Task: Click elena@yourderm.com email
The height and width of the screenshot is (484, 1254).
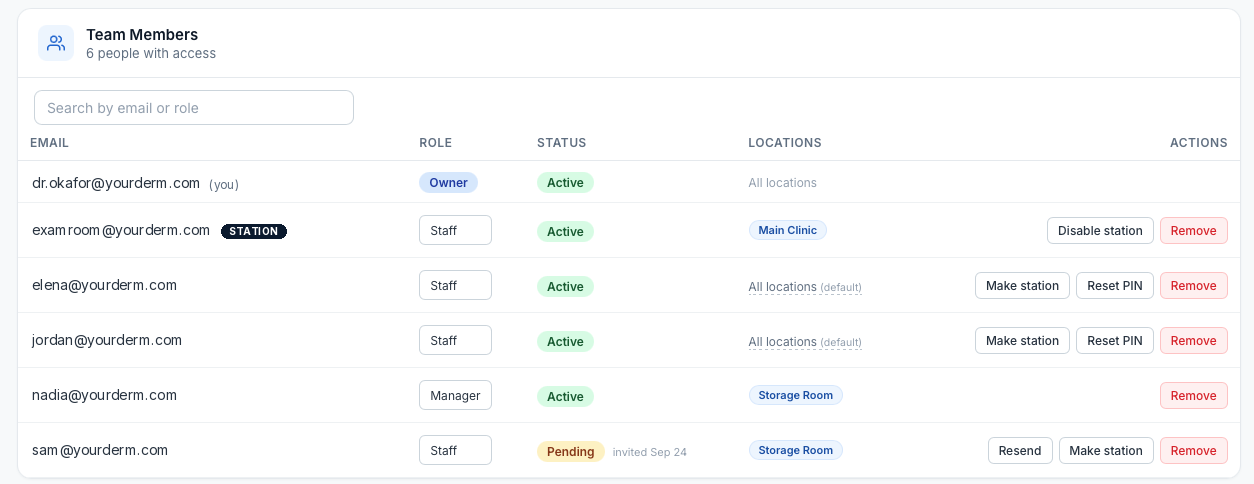Action: pyautogui.click(x=104, y=285)
